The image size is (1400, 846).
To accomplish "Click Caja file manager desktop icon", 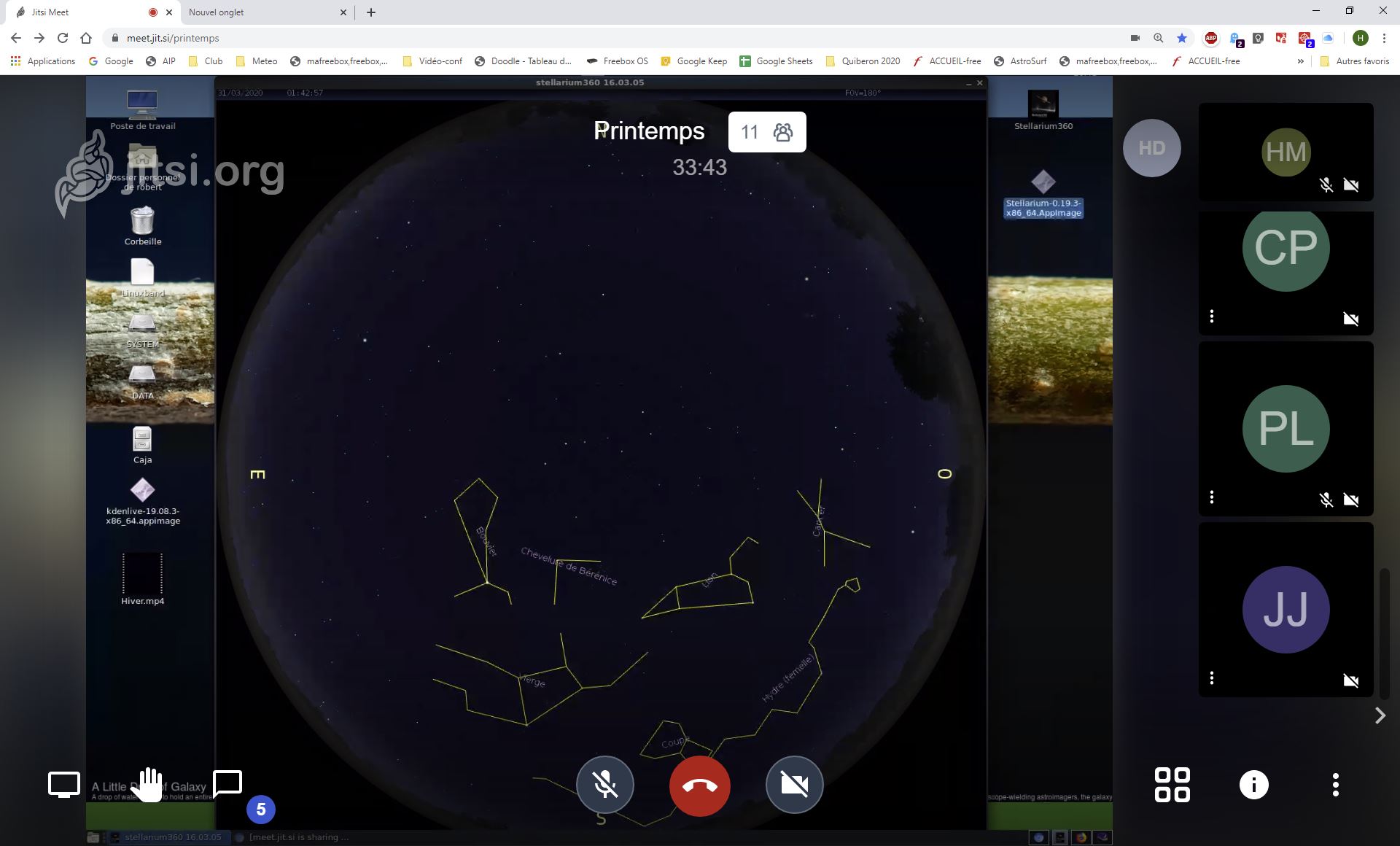I will pyautogui.click(x=142, y=445).
